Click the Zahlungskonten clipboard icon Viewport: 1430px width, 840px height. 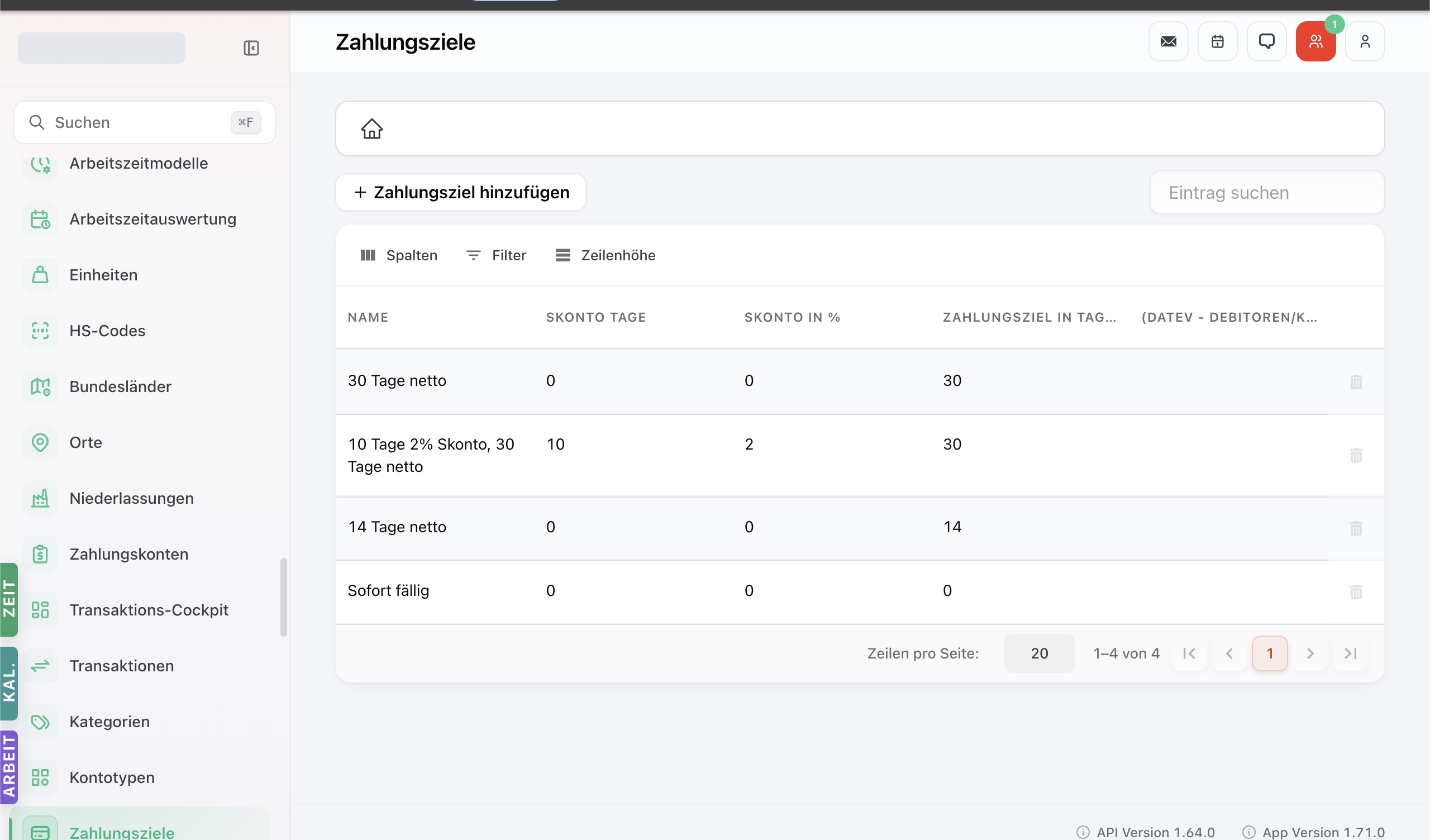(40, 554)
